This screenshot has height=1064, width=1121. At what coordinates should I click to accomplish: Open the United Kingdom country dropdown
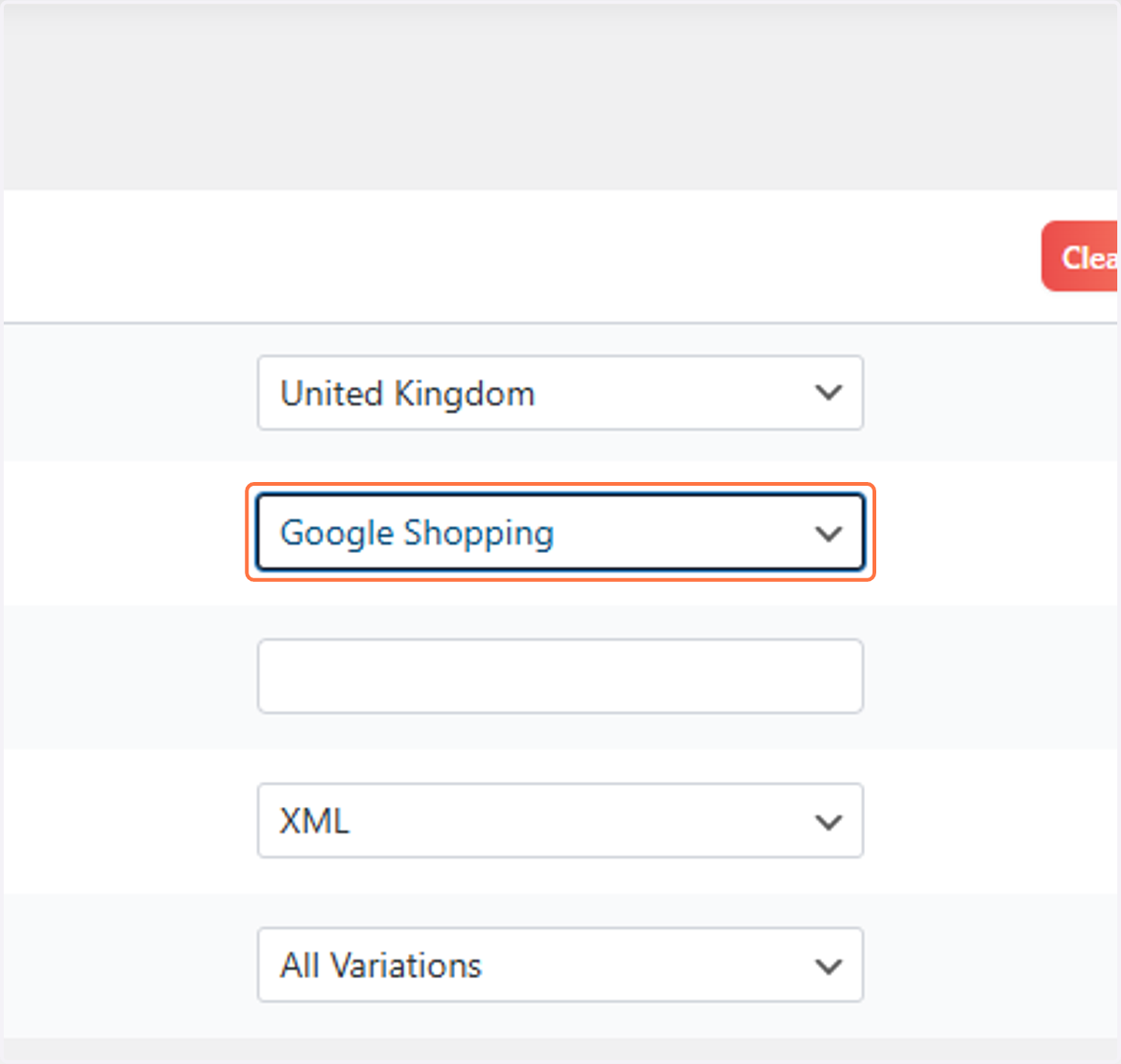(x=560, y=392)
